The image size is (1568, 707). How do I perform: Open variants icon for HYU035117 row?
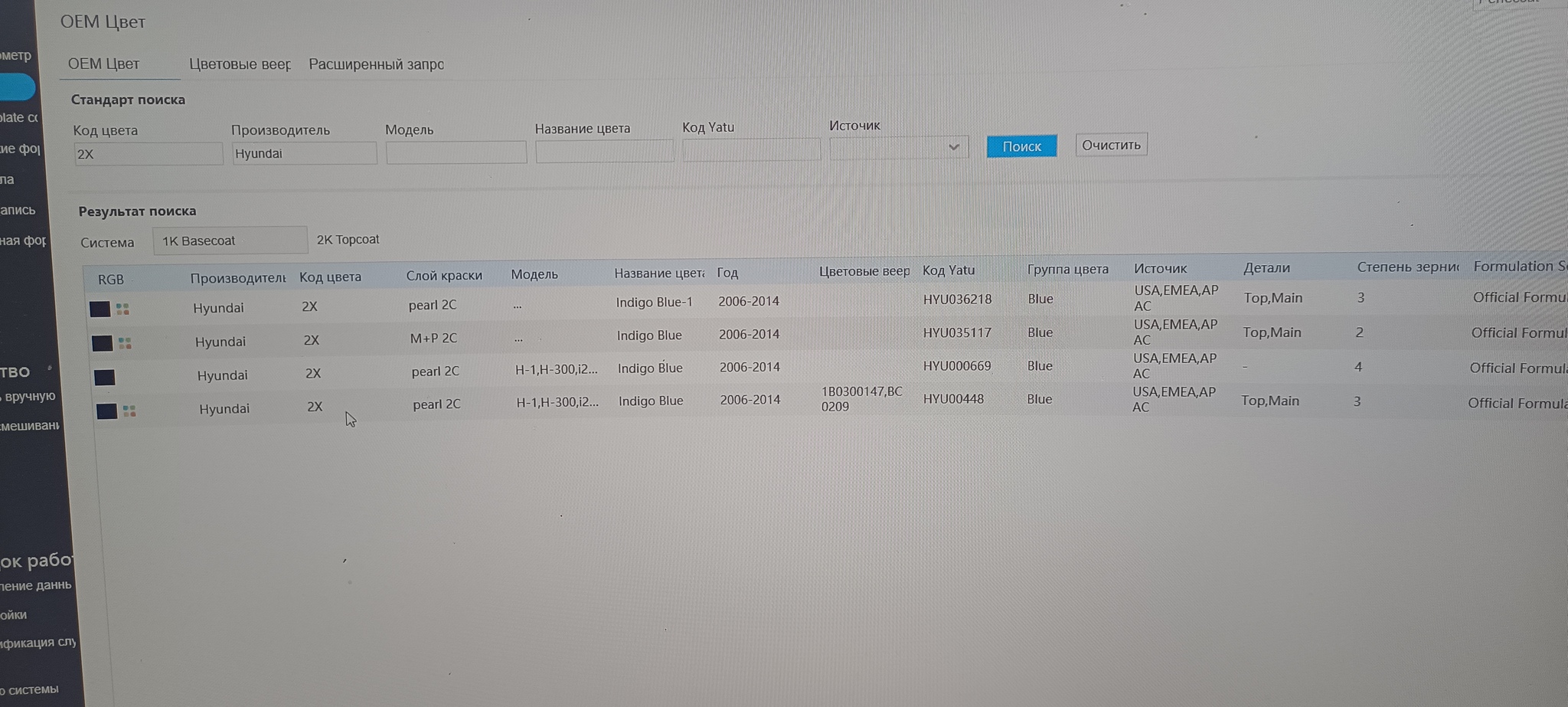pyautogui.click(x=125, y=343)
